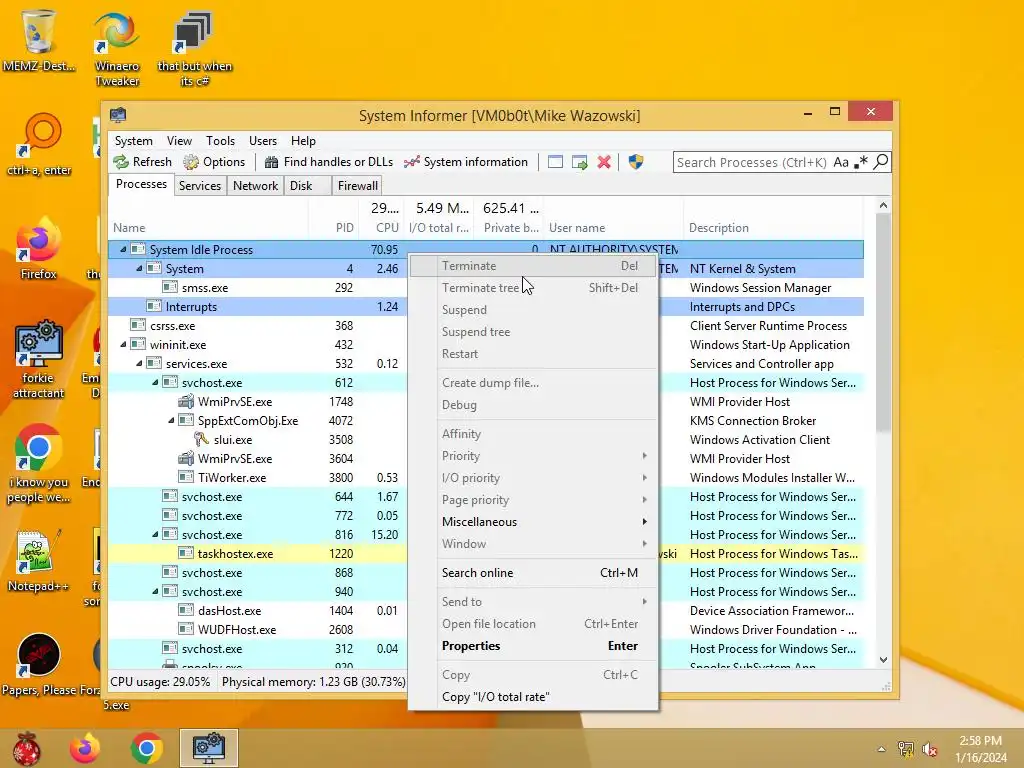The height and width of the screenshot is (768, 1024).
Task: Open System information graph window
Action: click(x=466, y=162)
